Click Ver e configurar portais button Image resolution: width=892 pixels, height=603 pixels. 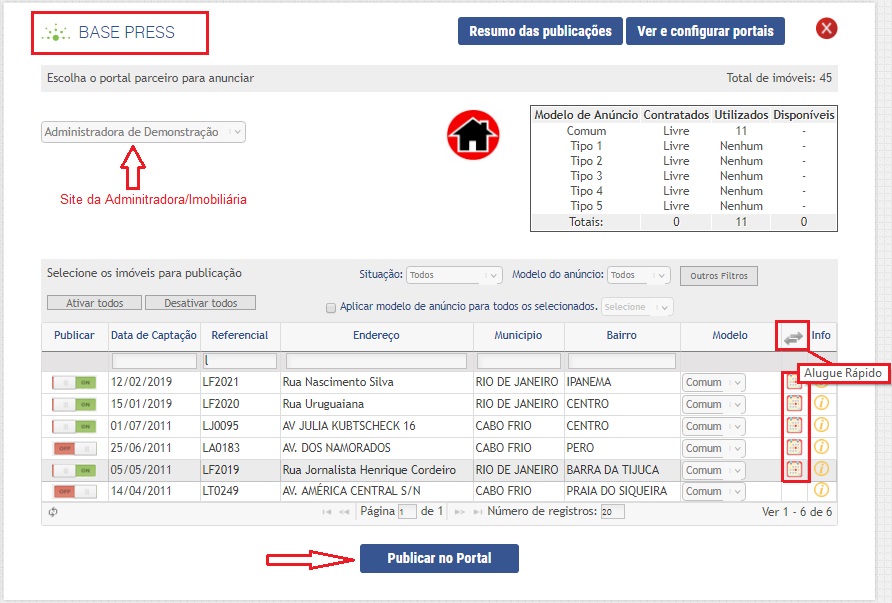point(705,31)
